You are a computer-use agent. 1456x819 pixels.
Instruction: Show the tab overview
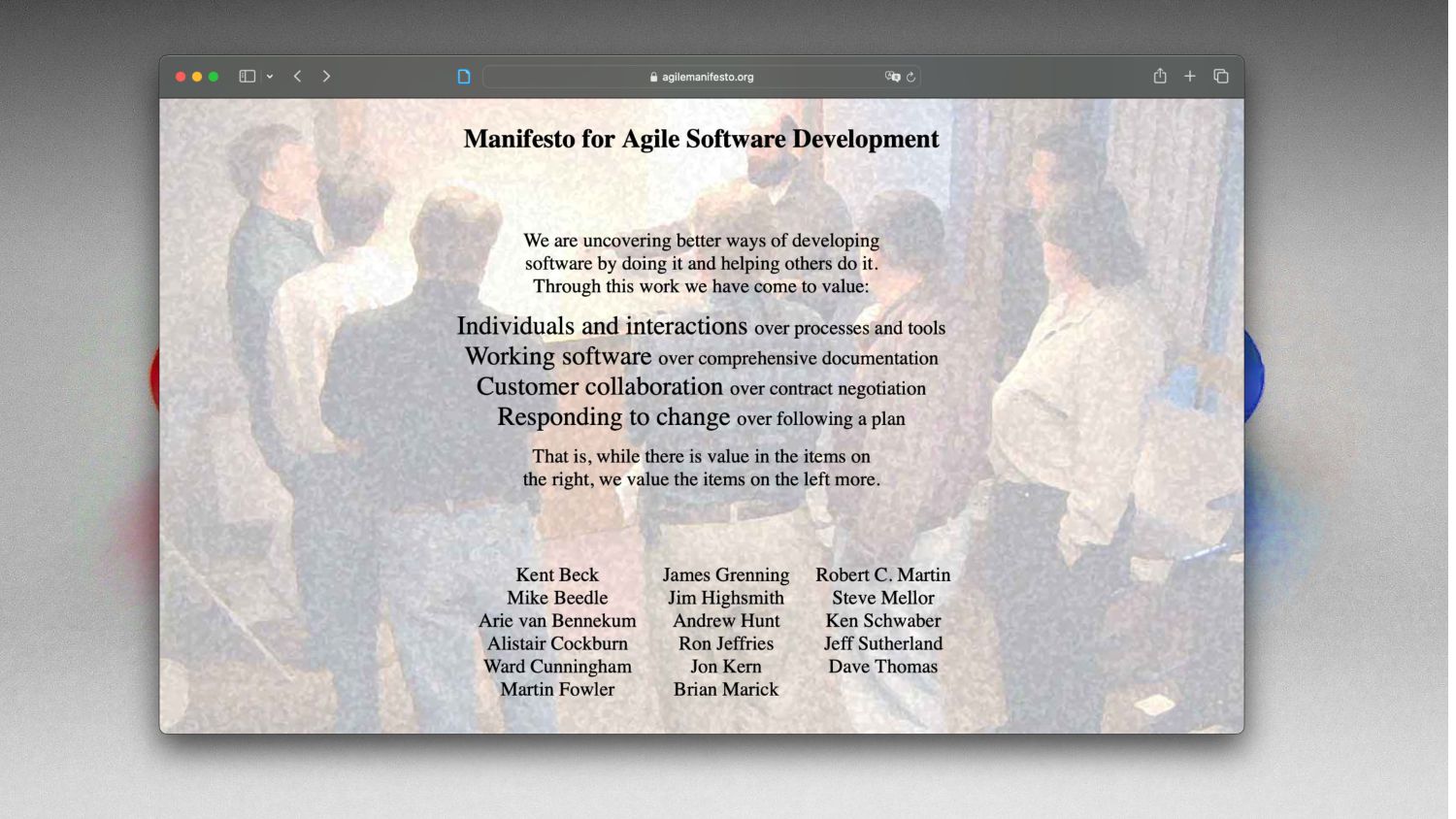coord(1221,77)
